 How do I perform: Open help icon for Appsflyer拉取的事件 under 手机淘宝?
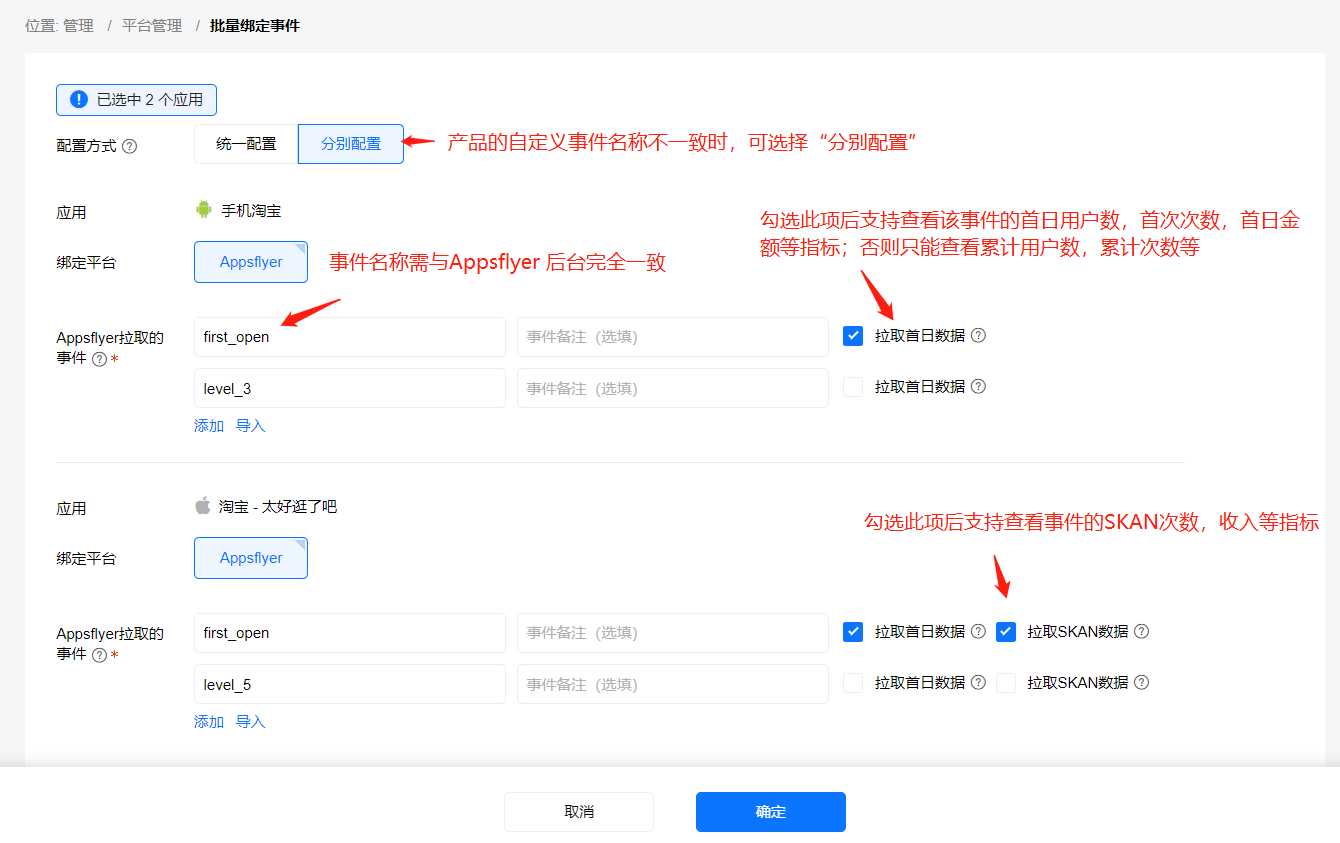click(x=99, y=359)
